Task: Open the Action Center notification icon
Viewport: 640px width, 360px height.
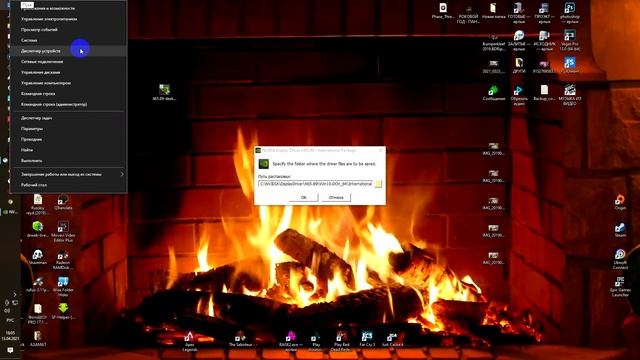Action: click(x=10, y=350)
